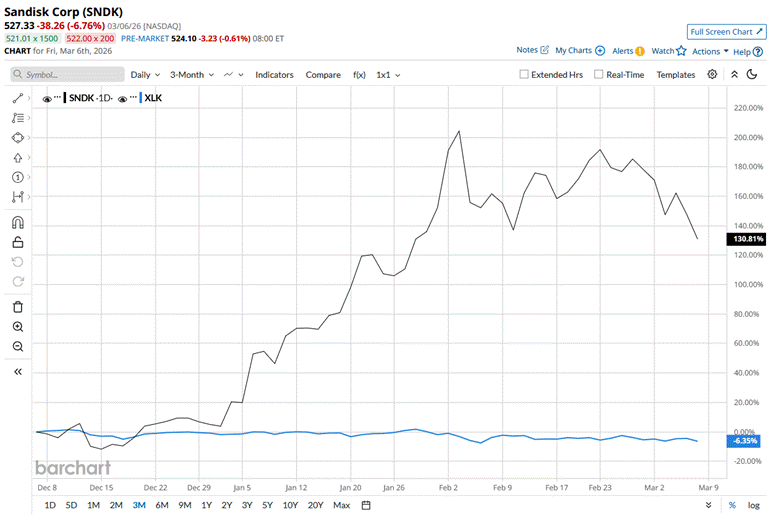The image size is (779, 515).
Task: Open the Indicators panel
Action: [274, 74]
